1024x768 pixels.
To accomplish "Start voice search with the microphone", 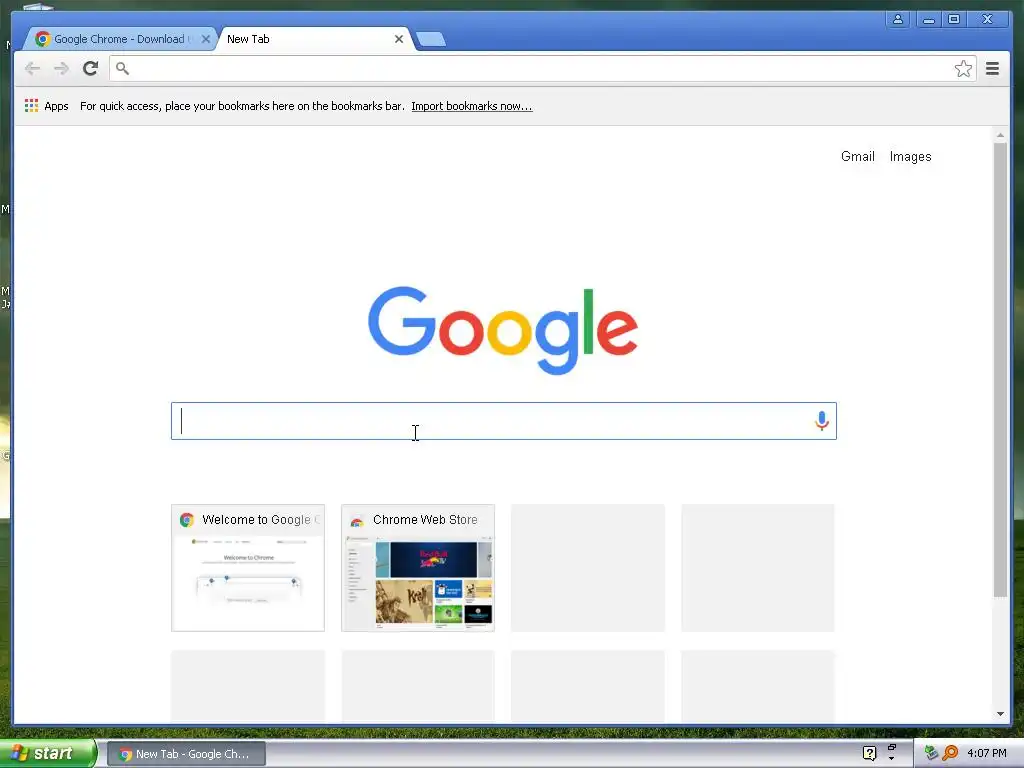I will click(822, 421).
